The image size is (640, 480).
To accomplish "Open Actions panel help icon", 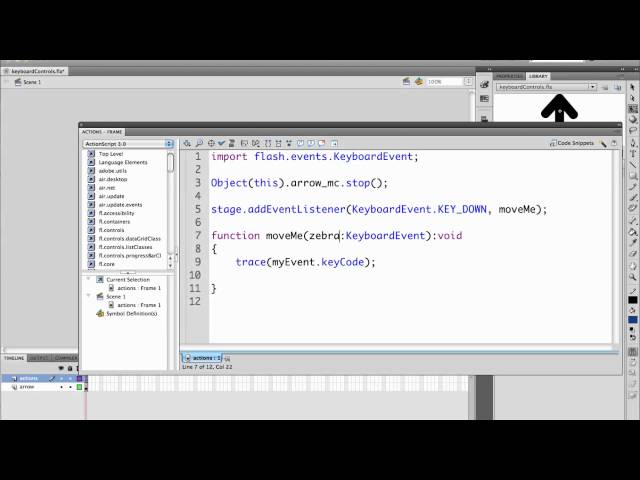I will point(614,143).
